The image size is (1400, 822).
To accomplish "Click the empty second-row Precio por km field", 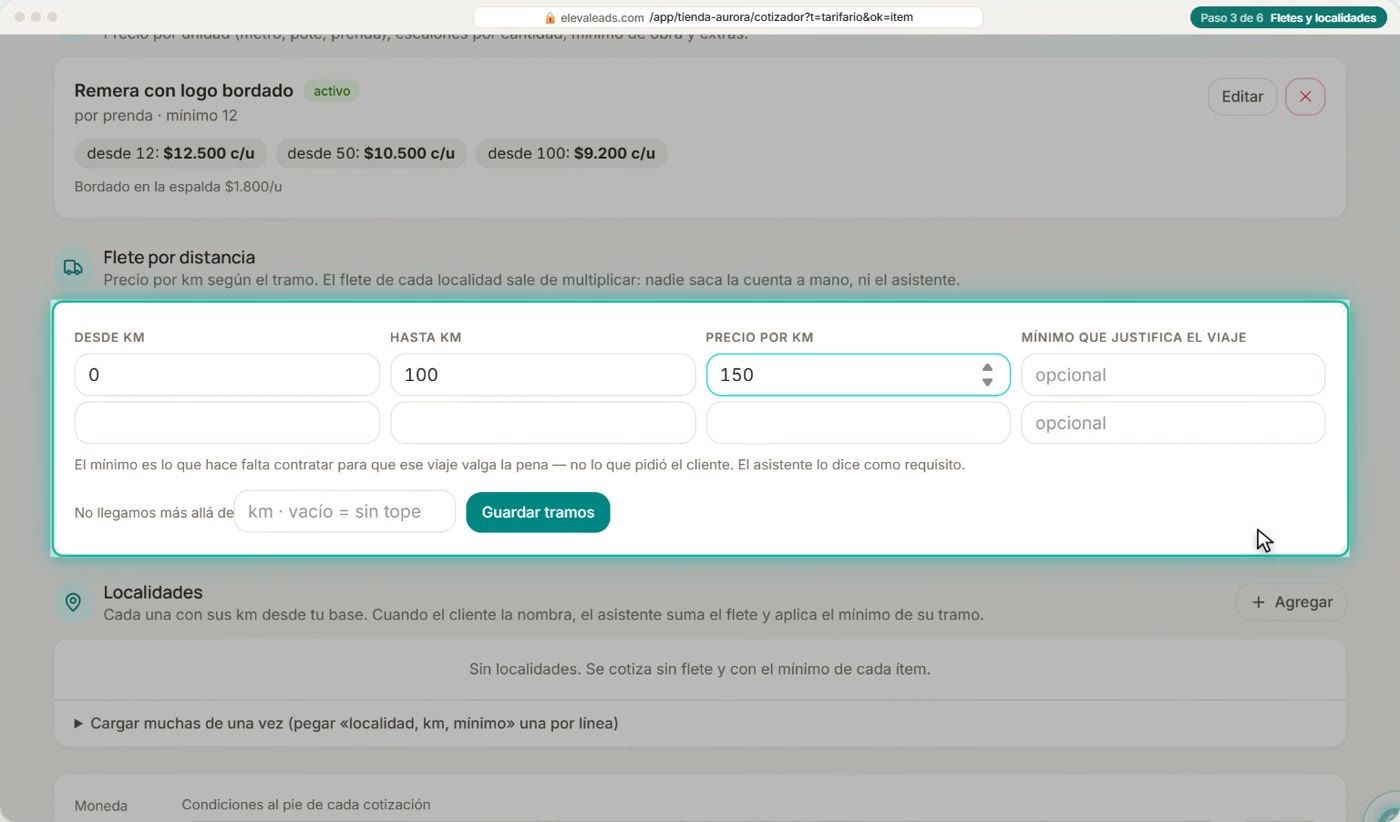I will (x=858, y=423).
